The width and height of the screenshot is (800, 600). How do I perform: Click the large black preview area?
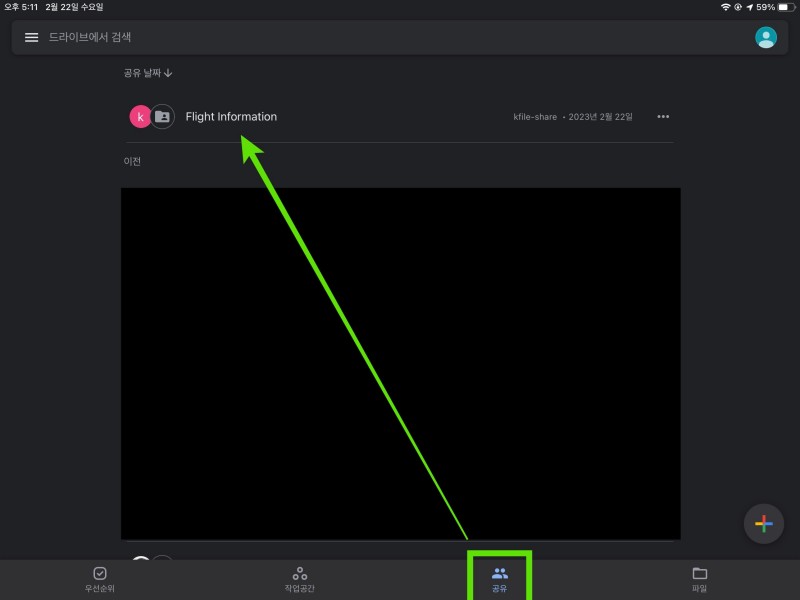(400, 364)
